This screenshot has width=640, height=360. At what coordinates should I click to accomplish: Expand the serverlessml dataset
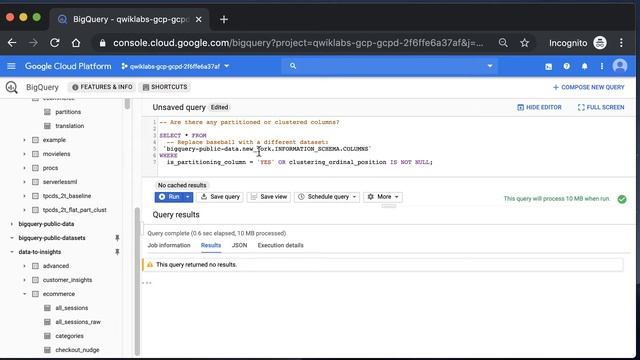24,182
